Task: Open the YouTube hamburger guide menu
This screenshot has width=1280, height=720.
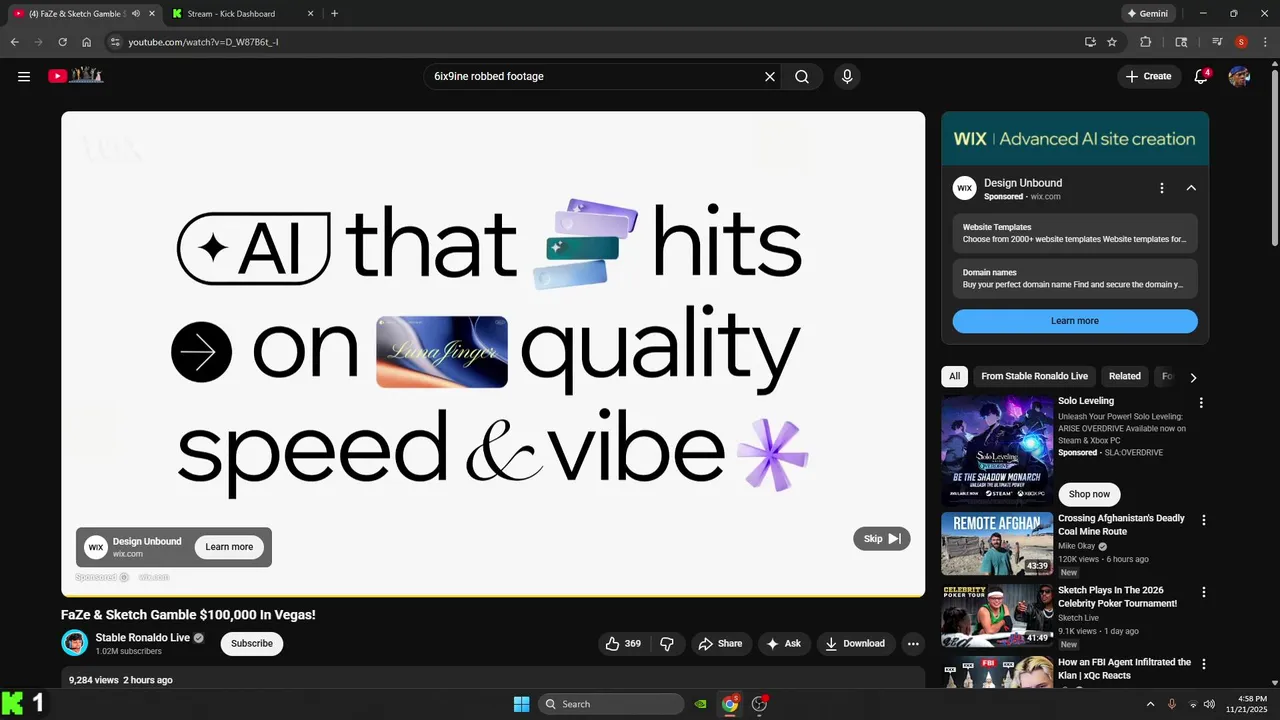Action: [24, 76]
